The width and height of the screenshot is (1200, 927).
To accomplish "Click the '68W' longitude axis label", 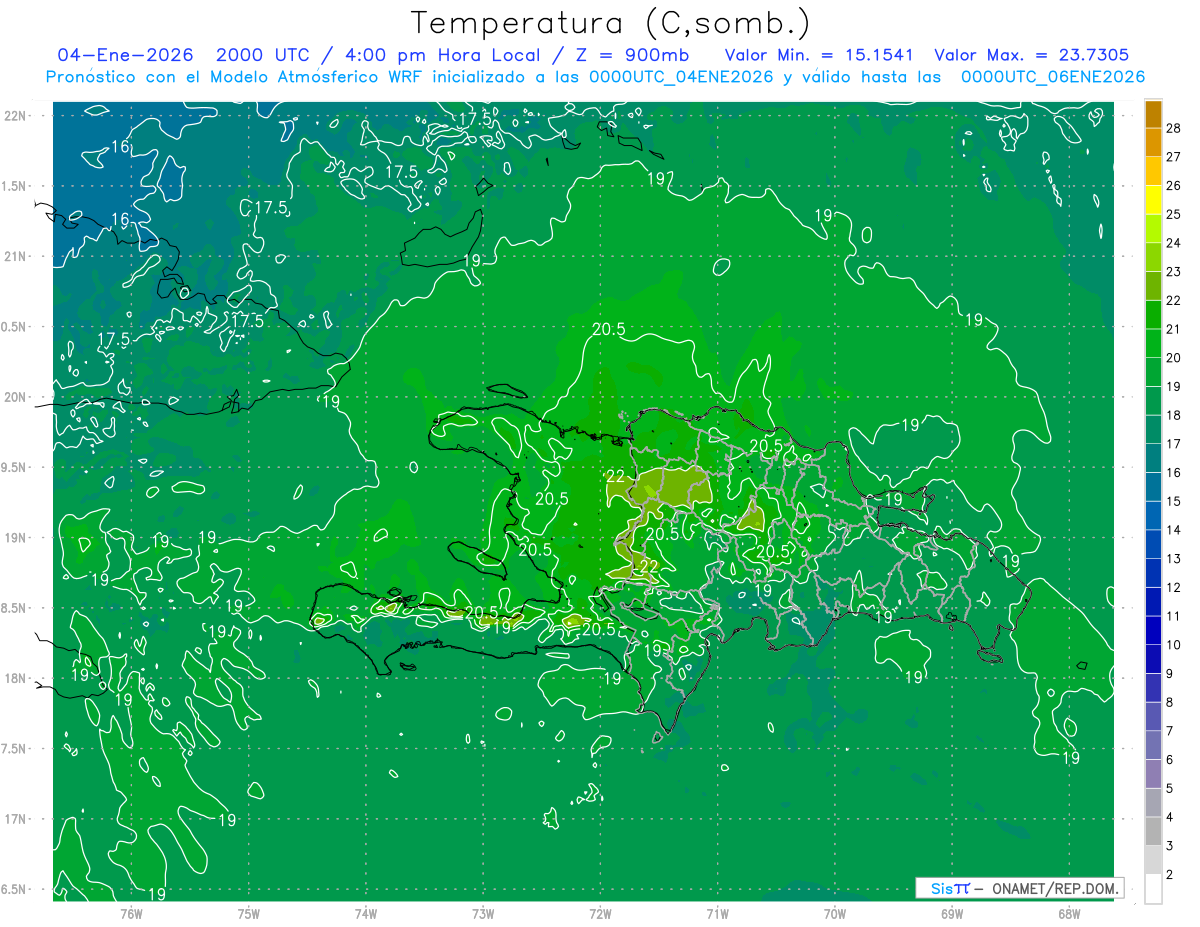I will click(x=1068, y=913).
